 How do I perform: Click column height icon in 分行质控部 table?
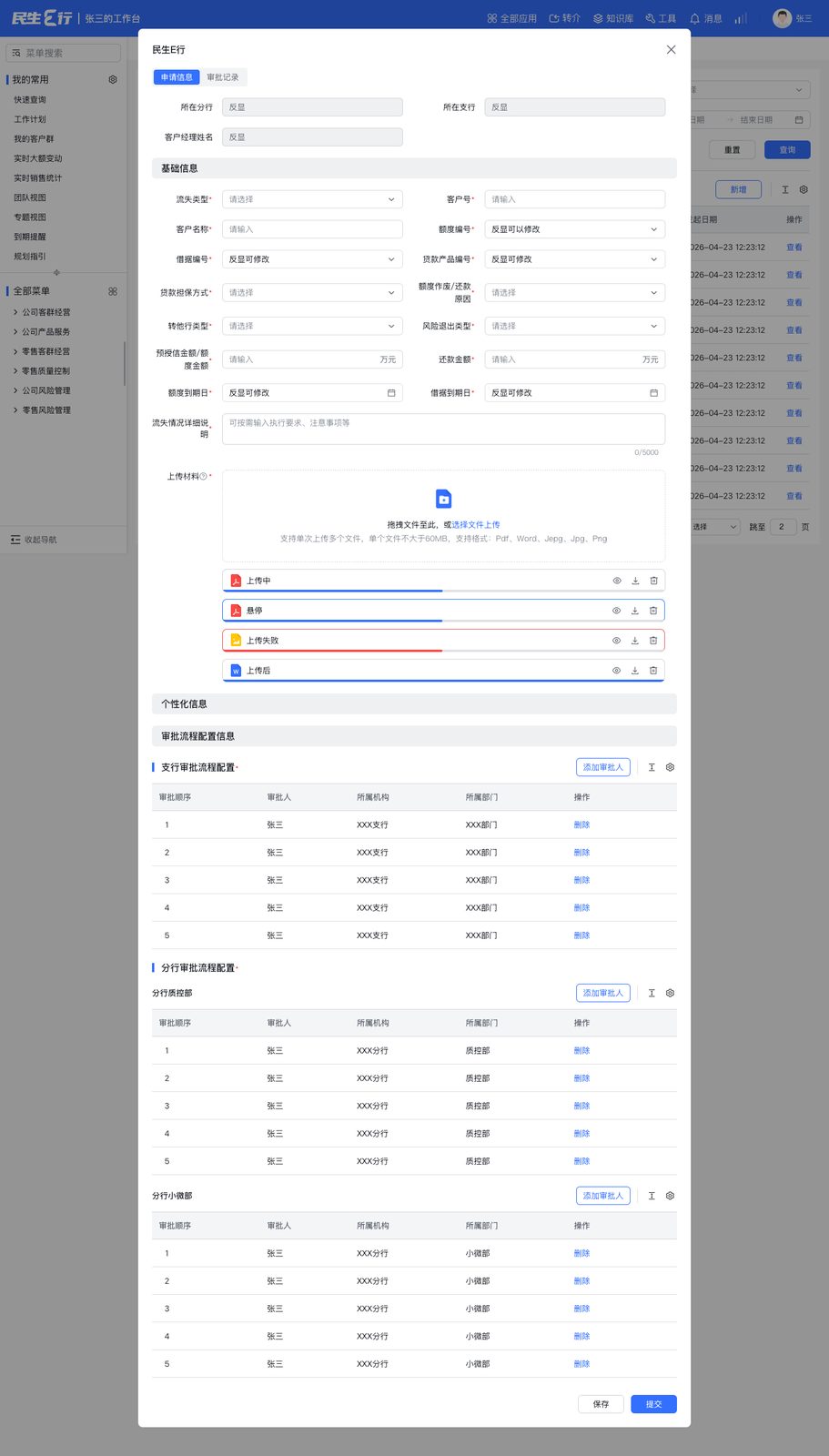pos(652,993)
